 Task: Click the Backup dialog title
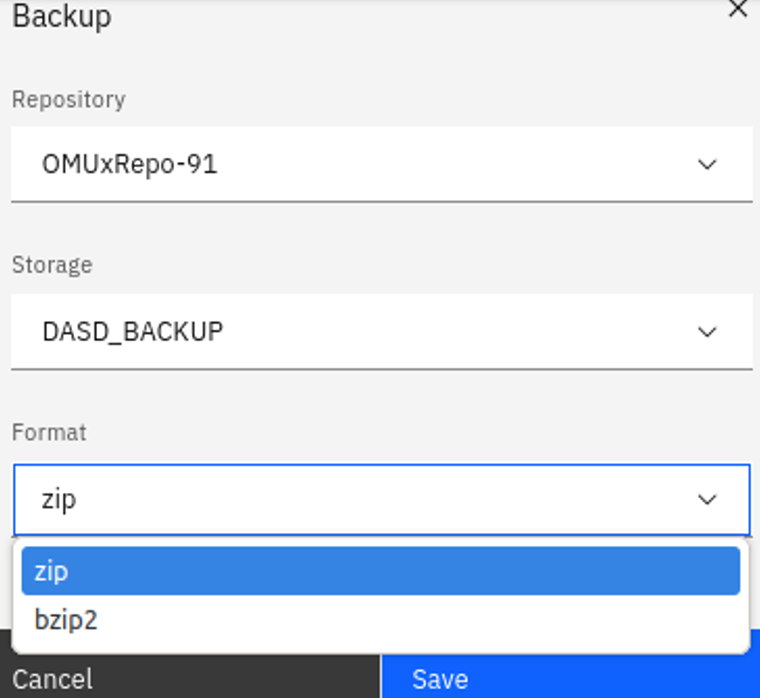[x=62, y=17]
